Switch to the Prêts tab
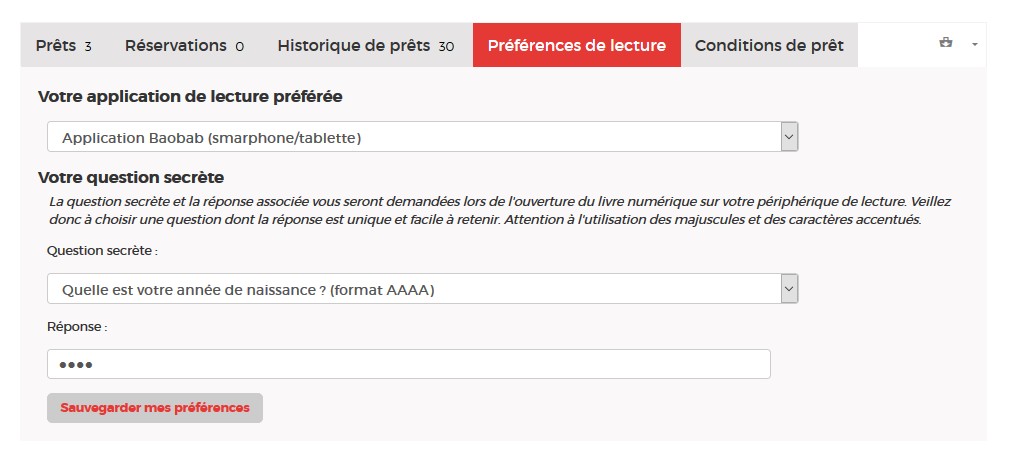Screen dimensions: 1011x449 coord(55,46)
